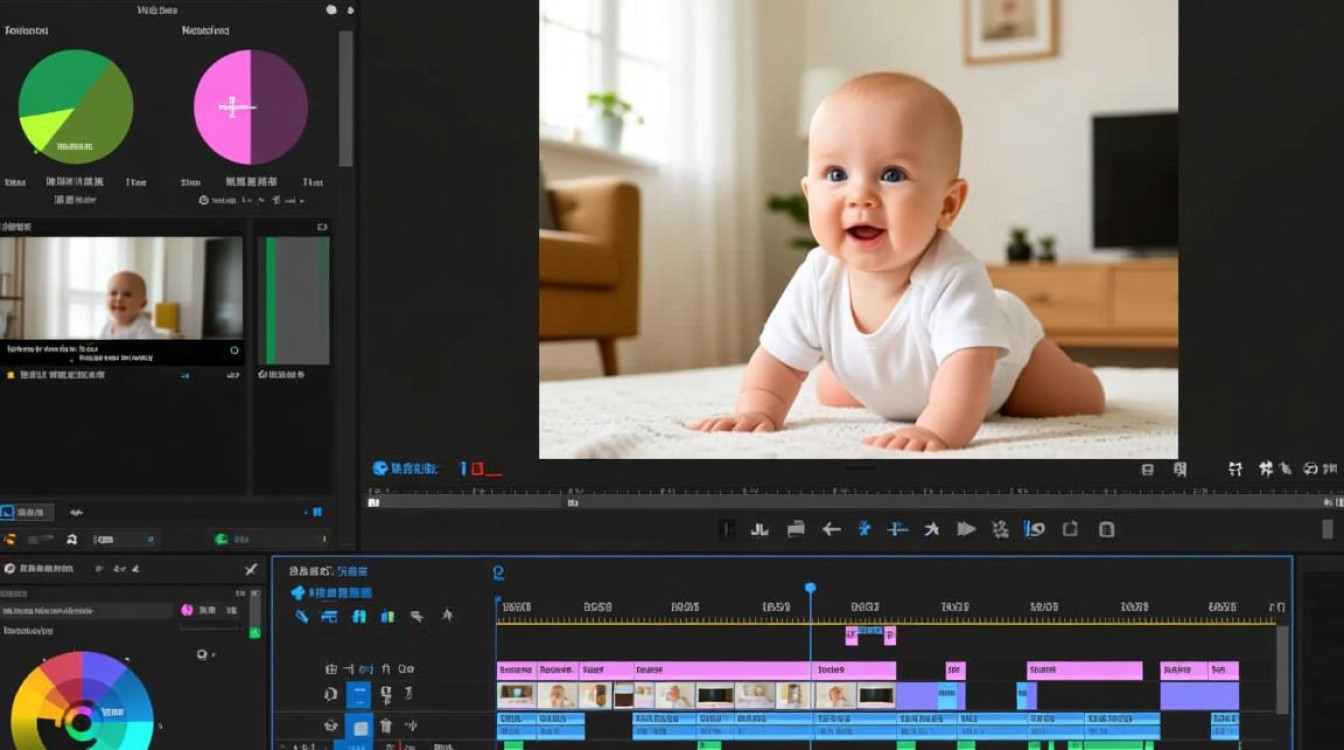Click the play triangle in the transport bar
Screen dimensions: 1344x750
[966, 529]
